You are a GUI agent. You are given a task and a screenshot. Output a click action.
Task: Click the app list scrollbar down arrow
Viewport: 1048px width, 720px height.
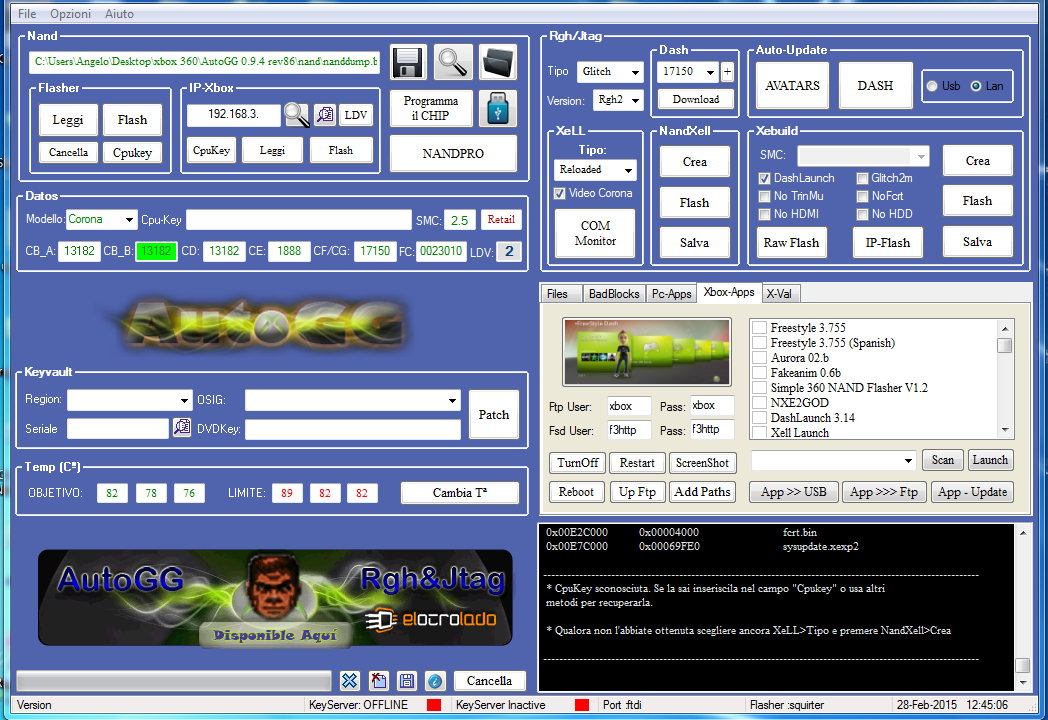1005,431
